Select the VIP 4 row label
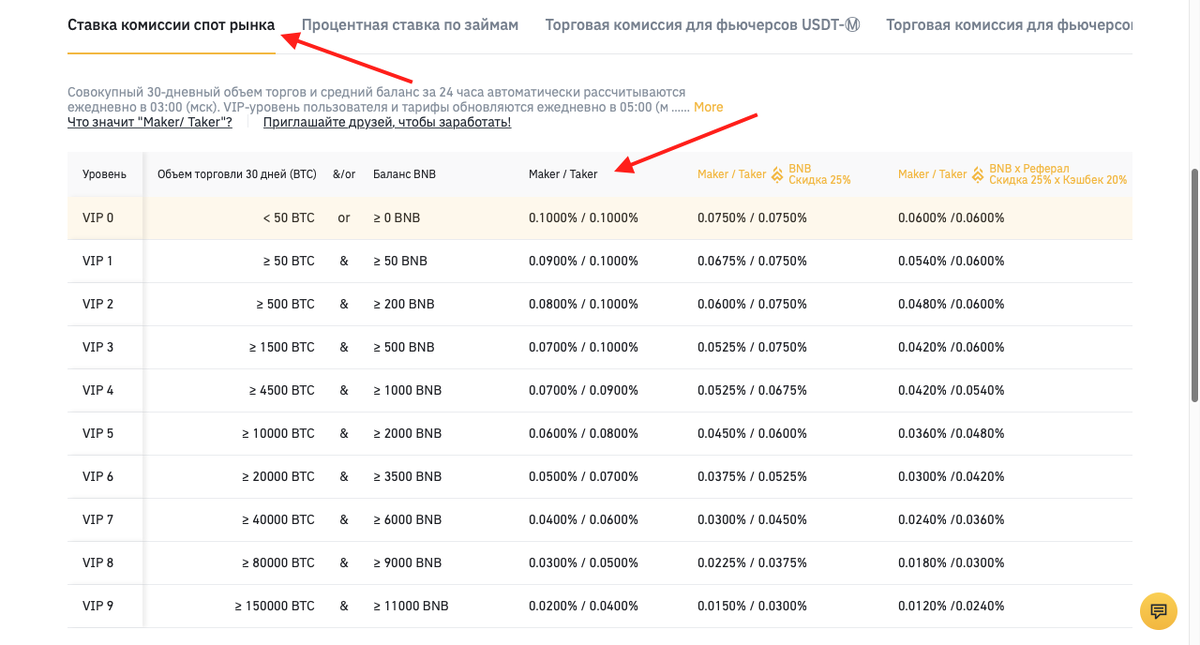Image resolution: width=1200 pixels, height=645 pixels. point(98,390)
